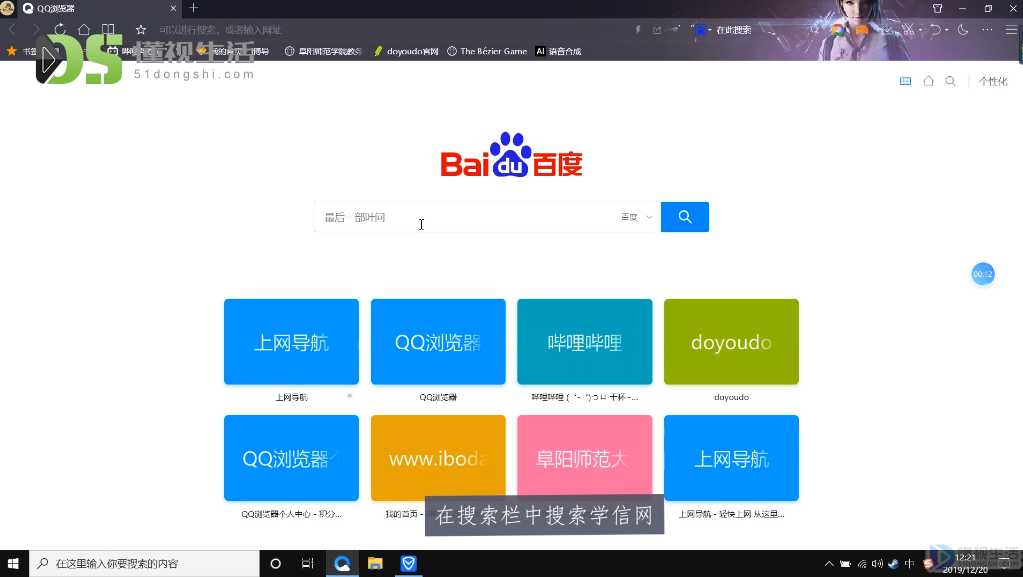Open the doyoudo官网 bookmark
Viewport: 1023px width, 577px height.
[406, 51]
